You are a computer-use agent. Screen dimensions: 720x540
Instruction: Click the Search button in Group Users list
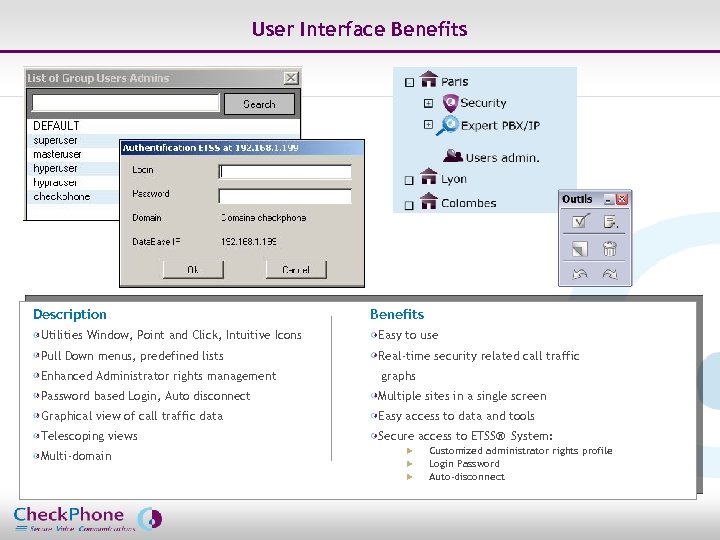point(259,104)
